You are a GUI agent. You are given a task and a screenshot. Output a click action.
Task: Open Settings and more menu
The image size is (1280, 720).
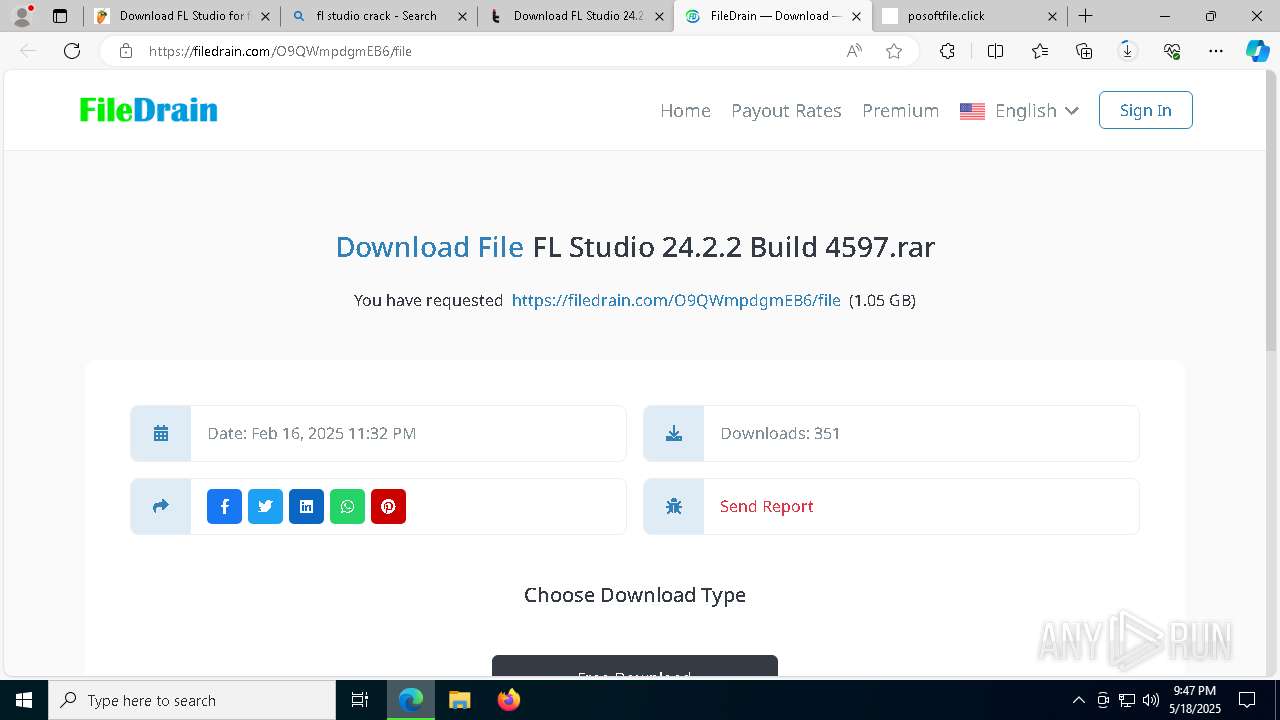[1216, 51]
